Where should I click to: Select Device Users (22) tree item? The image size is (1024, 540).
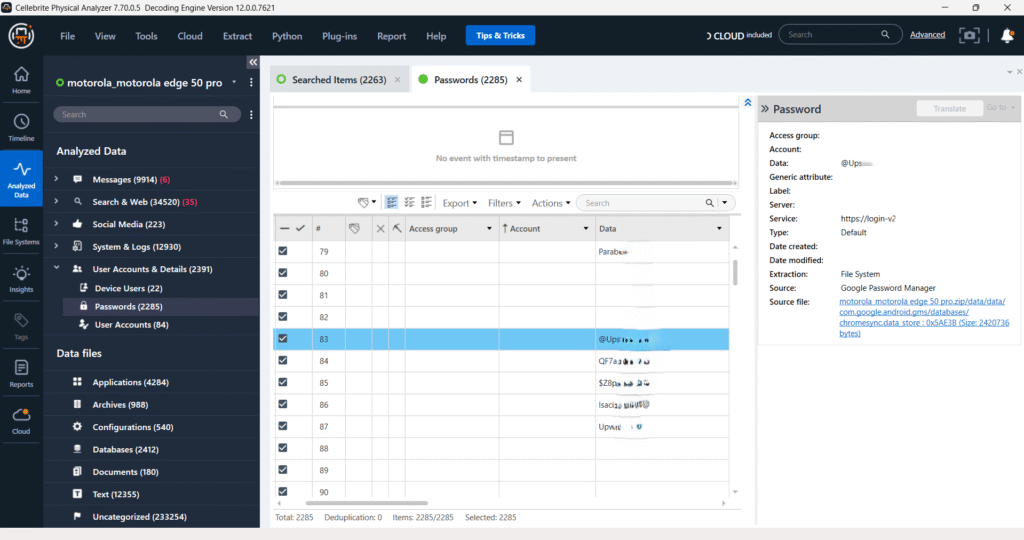[128, 288]
